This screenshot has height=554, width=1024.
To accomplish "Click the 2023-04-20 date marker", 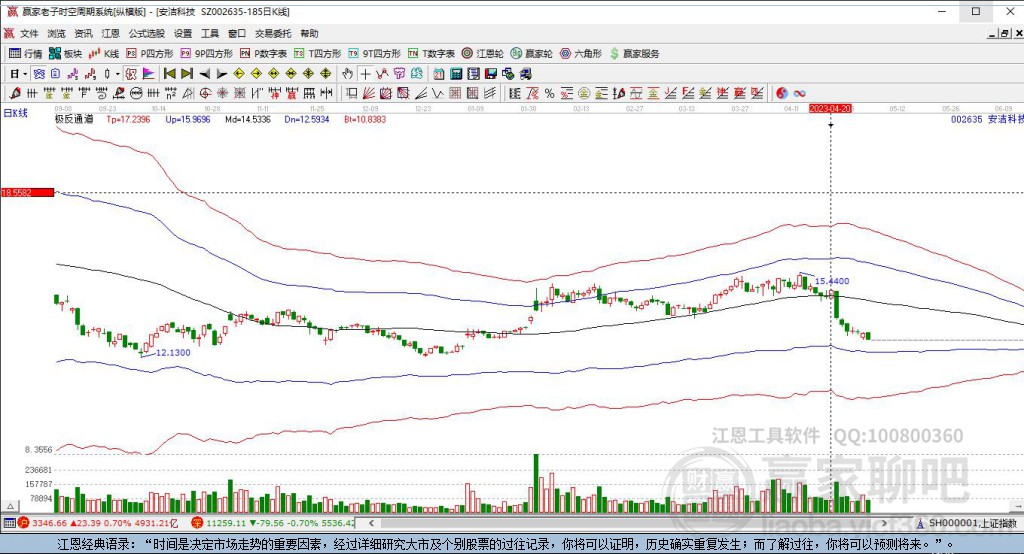I will tap(829, 108).
